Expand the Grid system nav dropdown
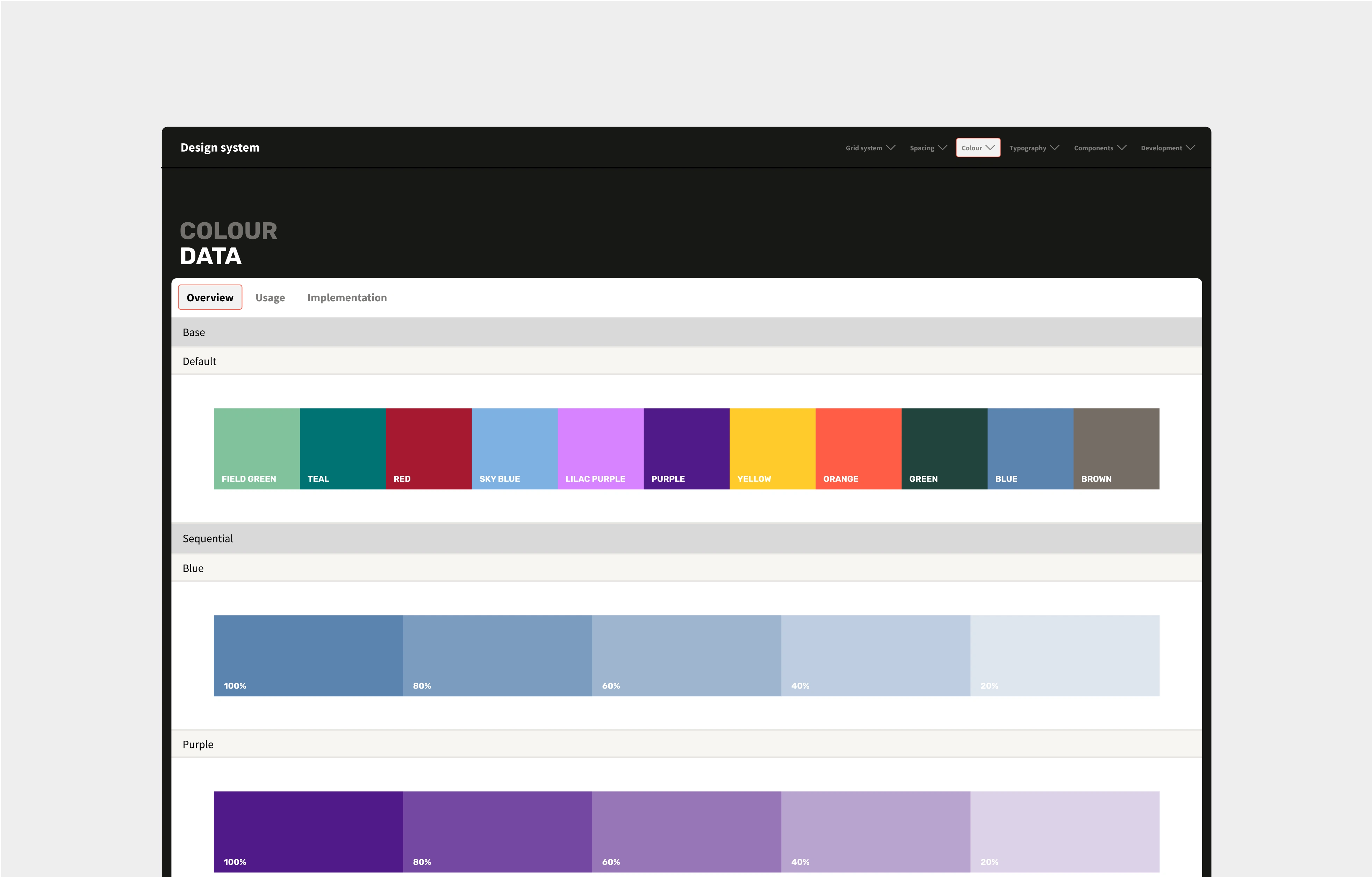Viewport: 1372px width, 877px height. coord(870,148)
